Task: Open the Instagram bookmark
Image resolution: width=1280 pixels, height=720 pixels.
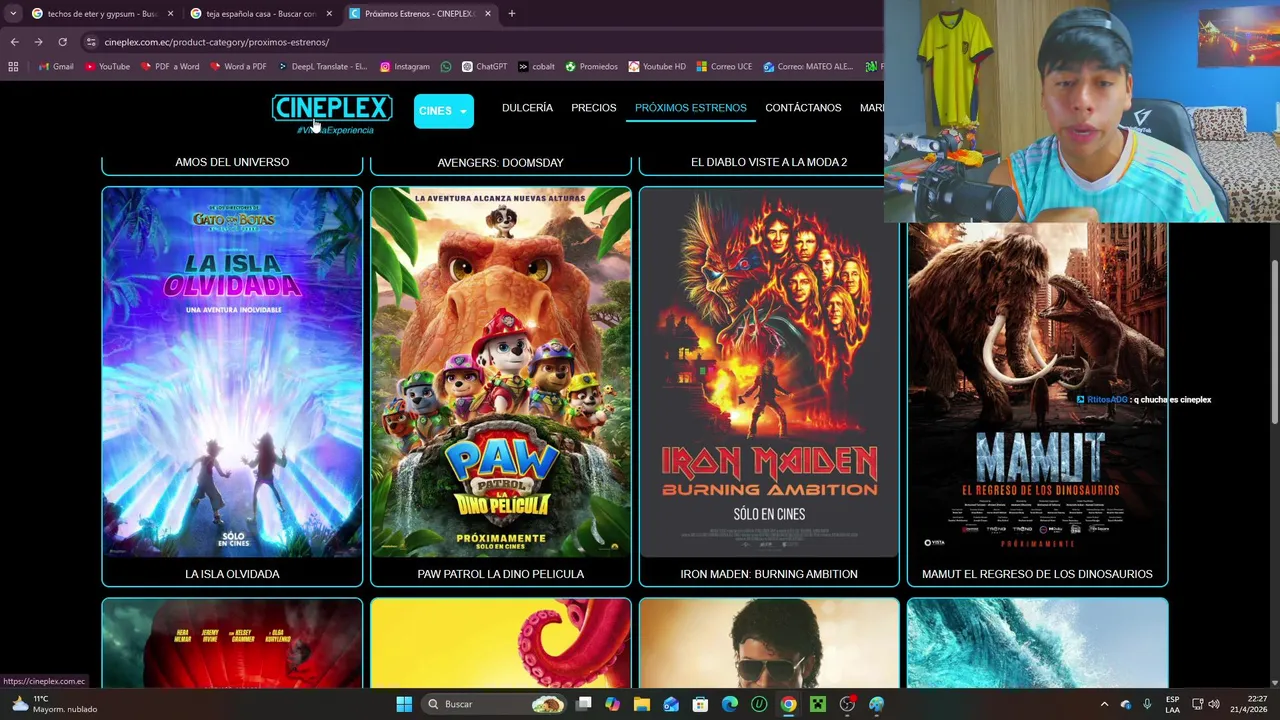Action: pos(404,67)
